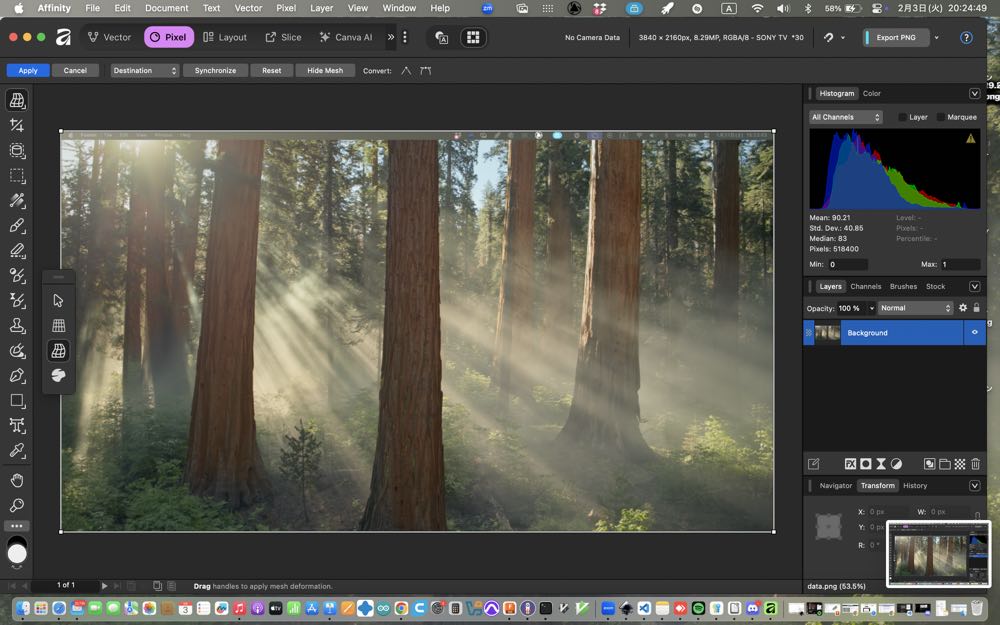Switch to the Channels tab
1000x625 pixels.
pos(865,286)
